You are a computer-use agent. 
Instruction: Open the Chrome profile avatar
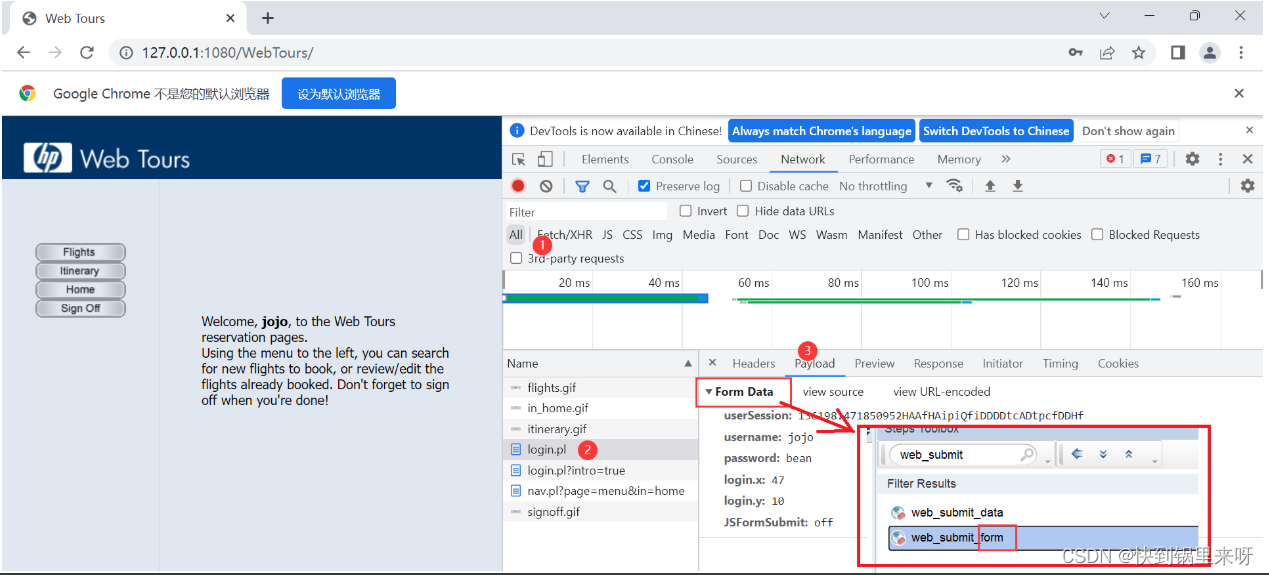[x=1210, y=53]
